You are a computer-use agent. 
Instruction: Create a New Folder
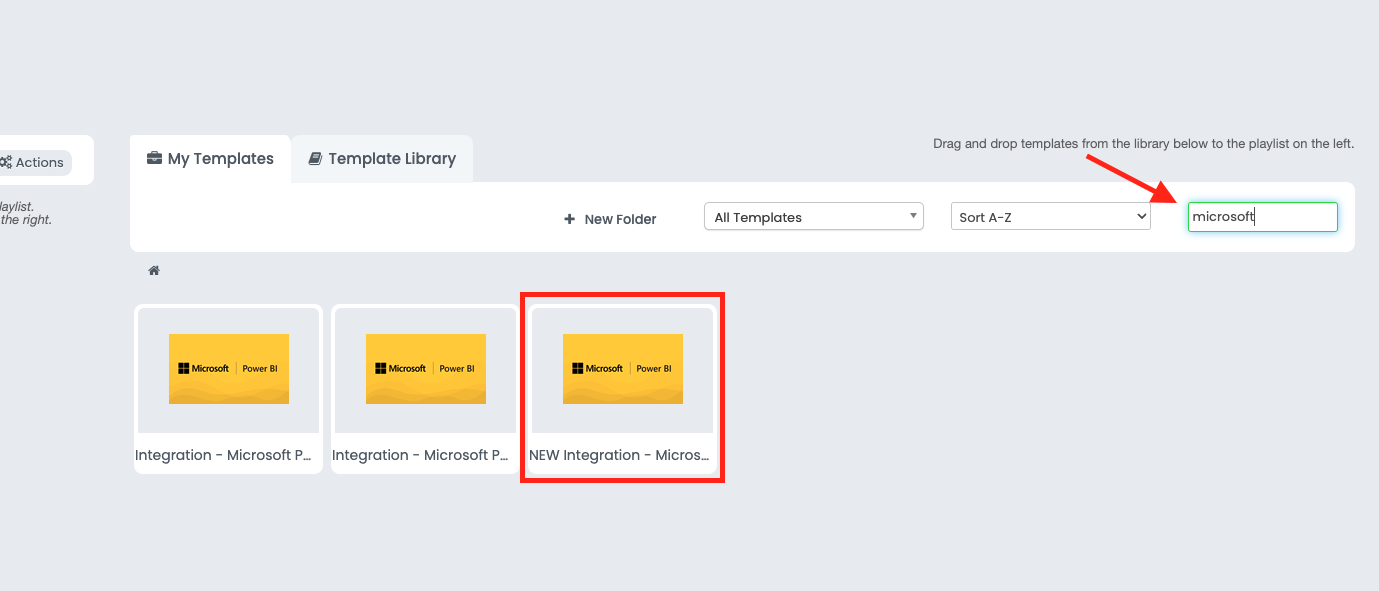point(610,219)
